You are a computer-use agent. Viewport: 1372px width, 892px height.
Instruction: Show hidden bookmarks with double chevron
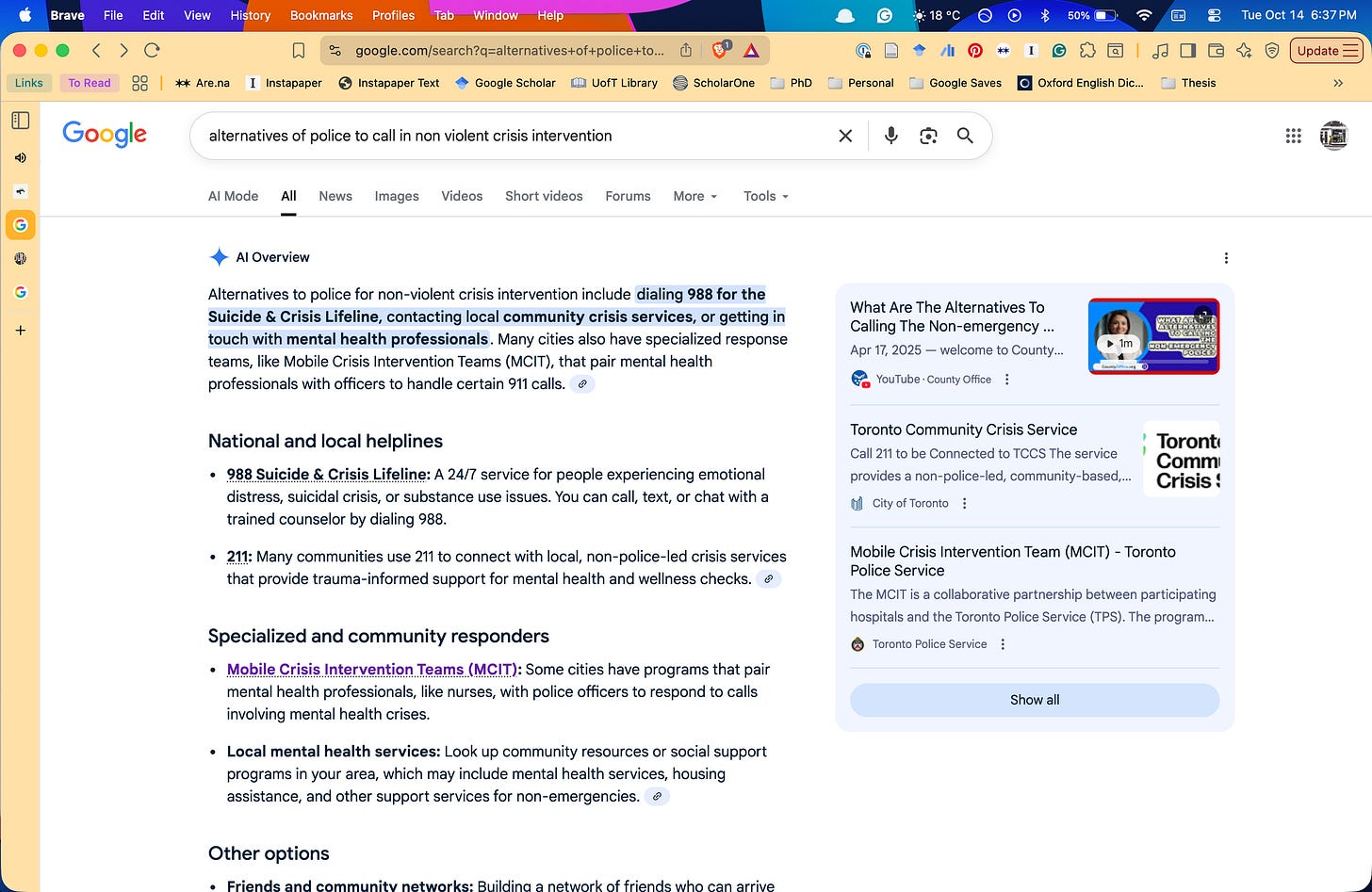[x=1338, y=83]
